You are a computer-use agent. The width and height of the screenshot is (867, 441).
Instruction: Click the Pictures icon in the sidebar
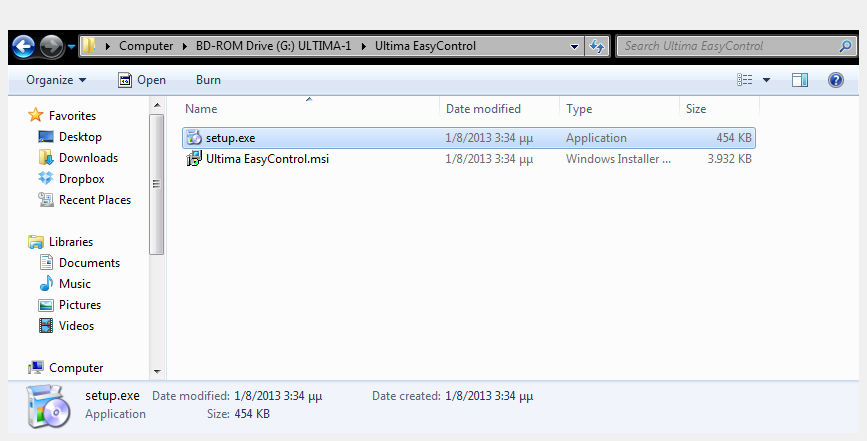tap(46, 305)
